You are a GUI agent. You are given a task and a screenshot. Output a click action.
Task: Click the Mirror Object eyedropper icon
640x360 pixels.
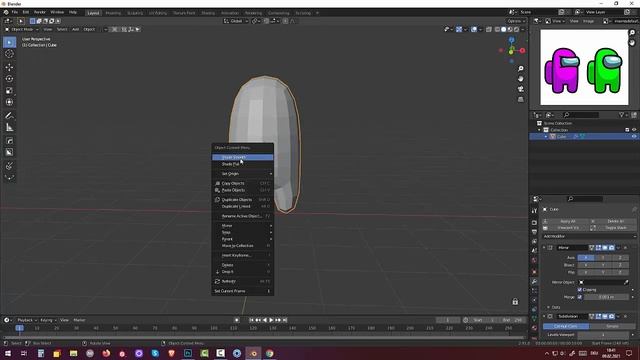pos(626,282)
